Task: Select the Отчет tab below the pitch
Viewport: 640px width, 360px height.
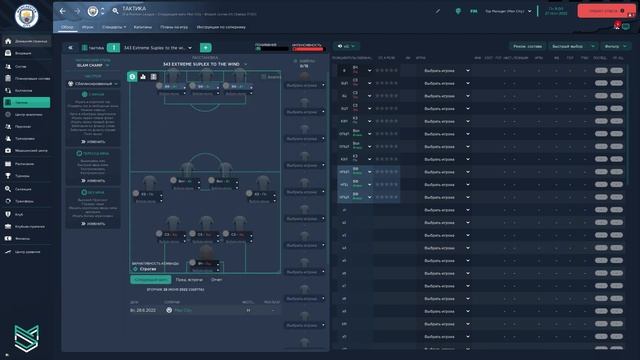Action: (216, 280)
